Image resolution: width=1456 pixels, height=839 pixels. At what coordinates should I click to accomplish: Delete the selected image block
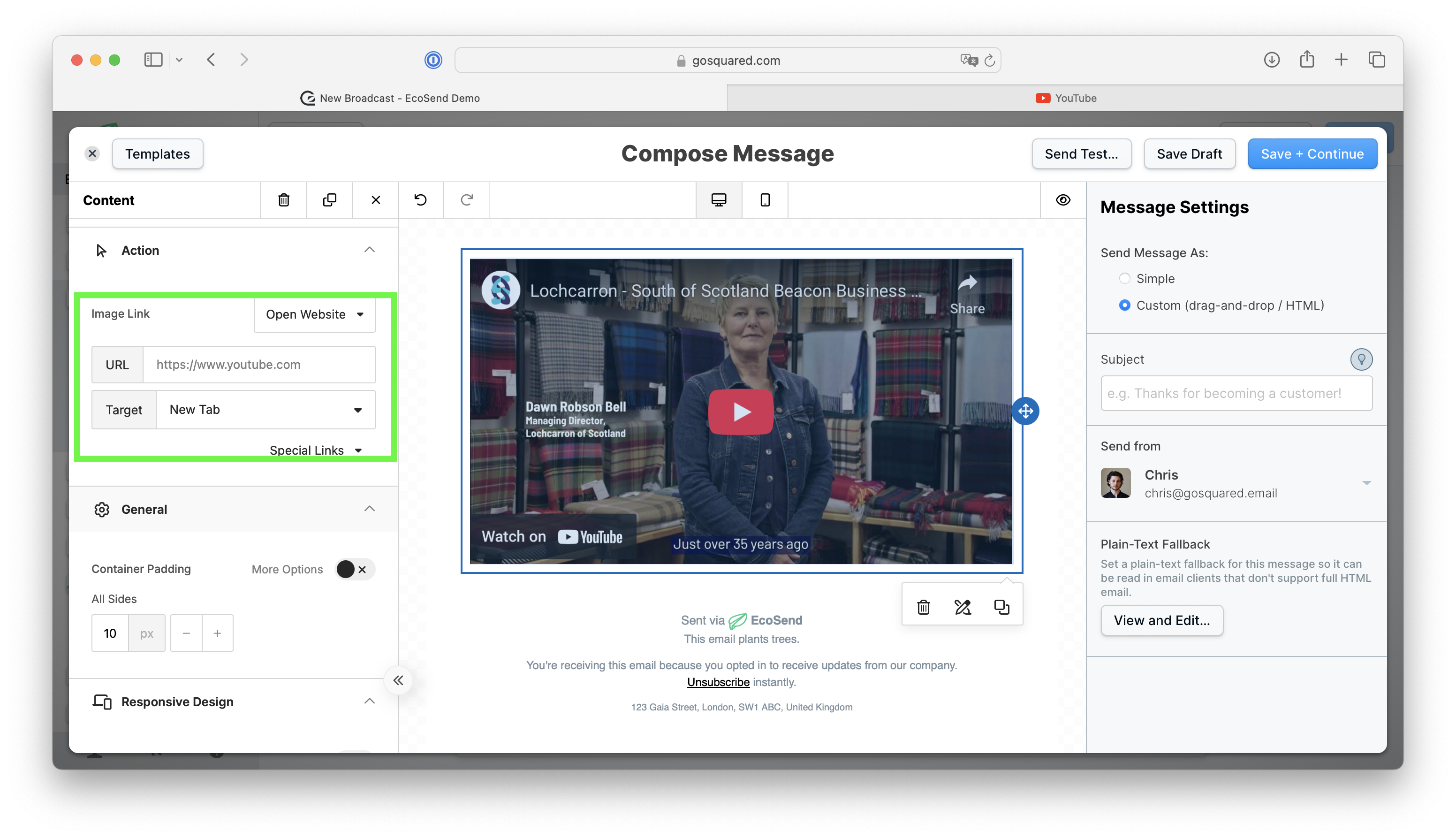click(x=923, y=607)
